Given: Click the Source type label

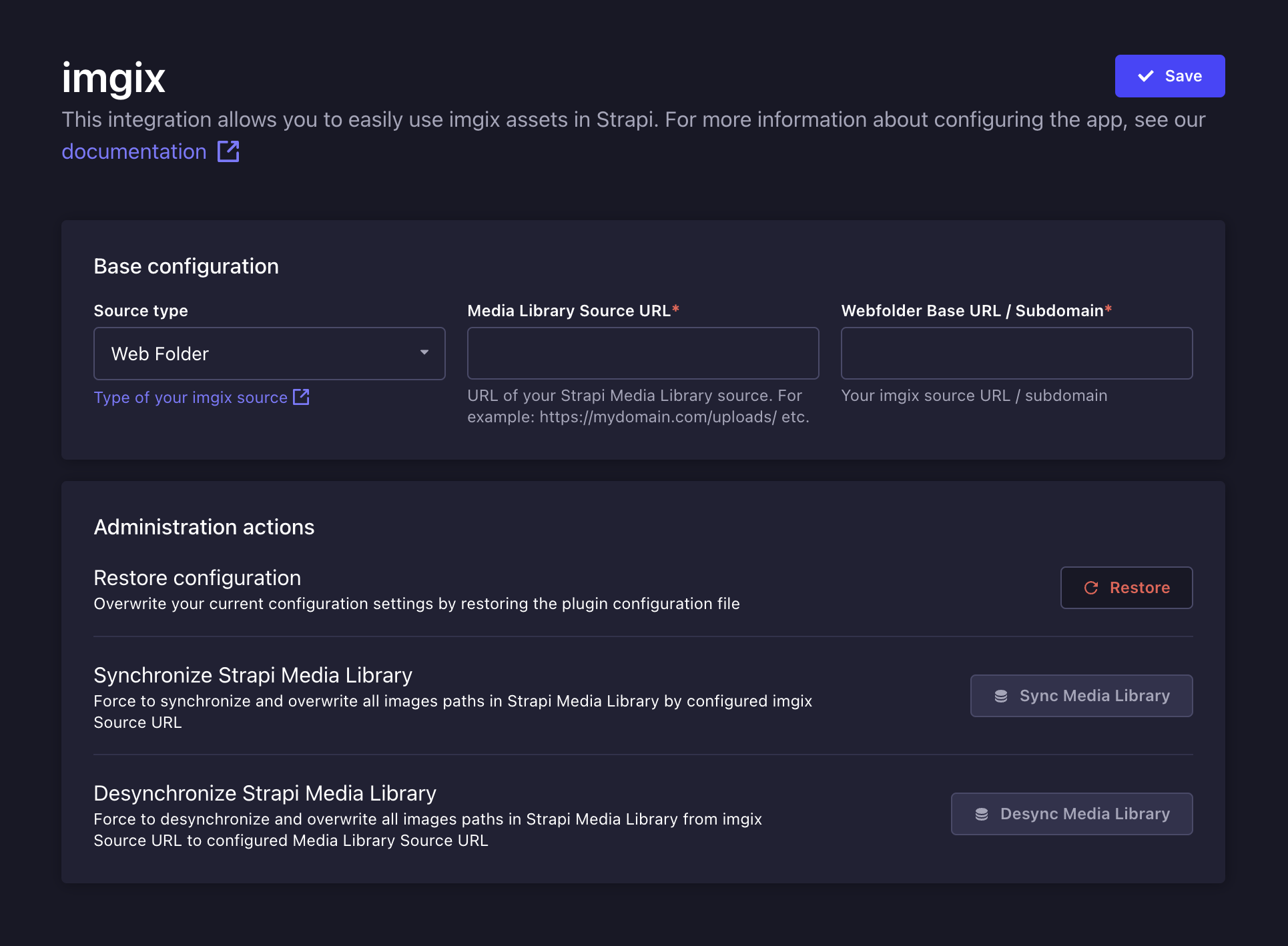Looking at the screenshot, I should pyautogui.click(x=141, y=311).
